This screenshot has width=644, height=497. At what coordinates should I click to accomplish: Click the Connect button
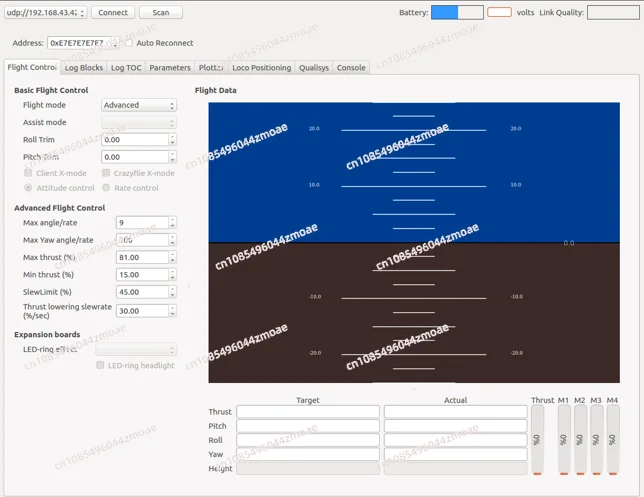pos(113,13)
